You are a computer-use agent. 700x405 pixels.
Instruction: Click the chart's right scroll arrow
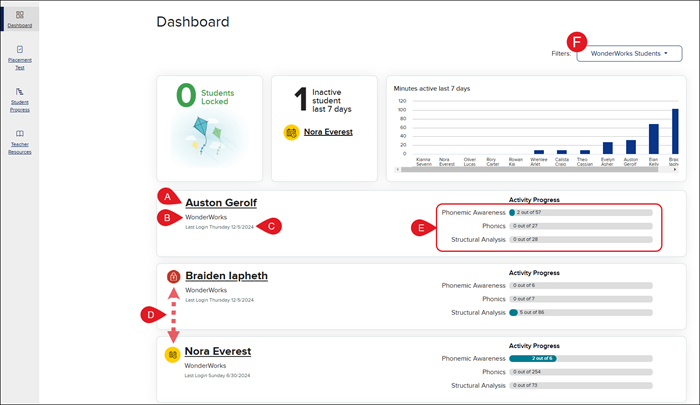click(x=678, y=169)
